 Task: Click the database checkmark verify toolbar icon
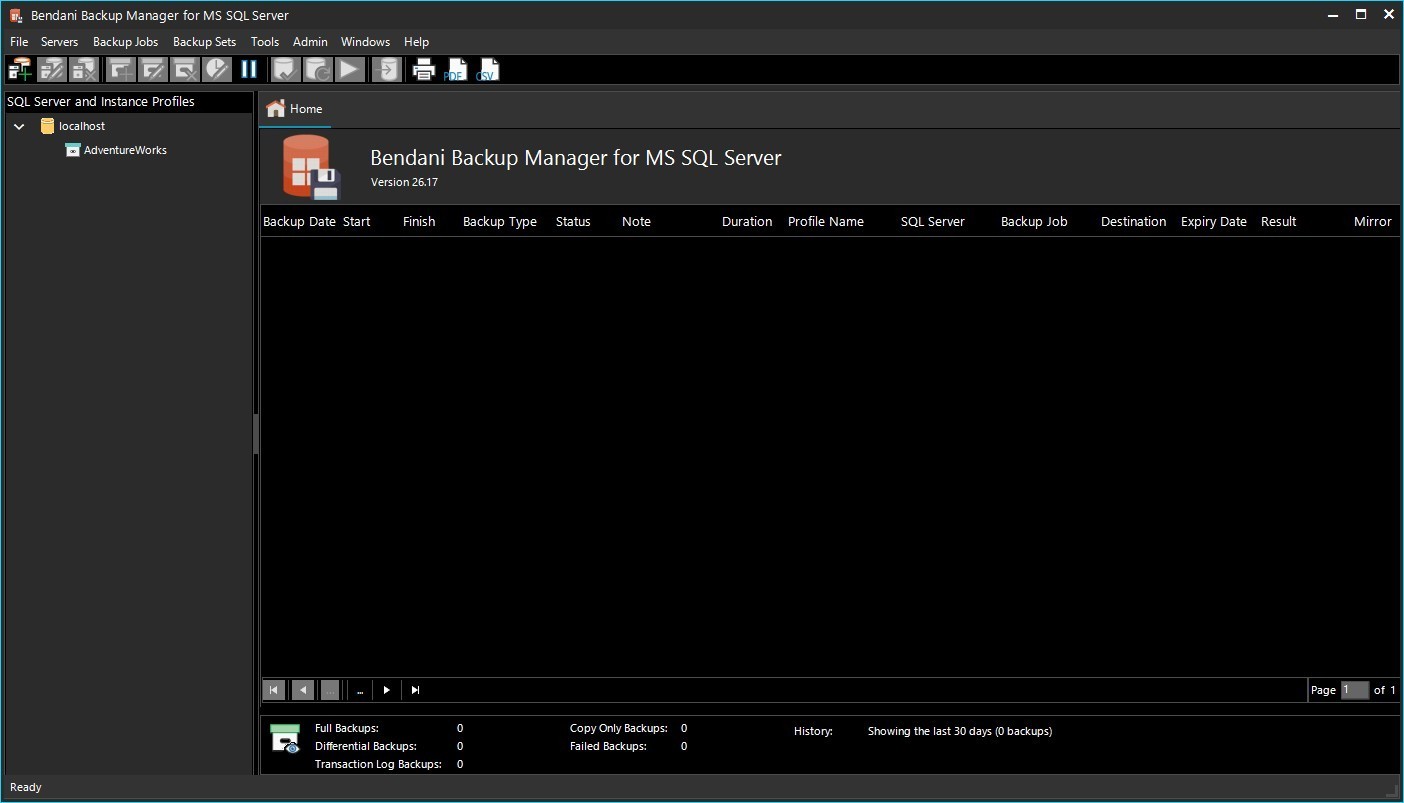[x=286, y=69]
